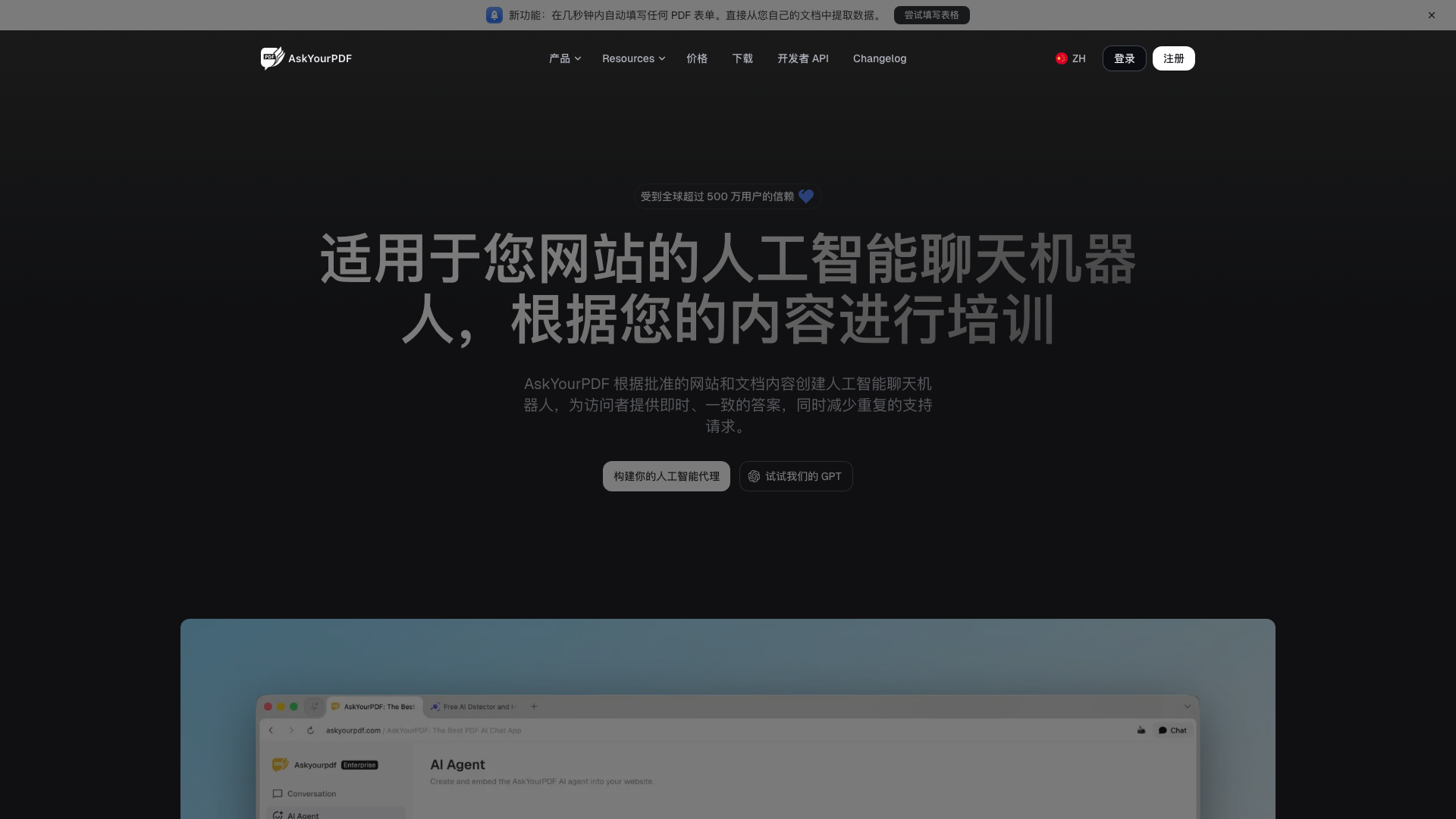The image size is (1456, 819).
Task: Open the Changelog page
Action: pyautogui.click(x=880, y=58)
